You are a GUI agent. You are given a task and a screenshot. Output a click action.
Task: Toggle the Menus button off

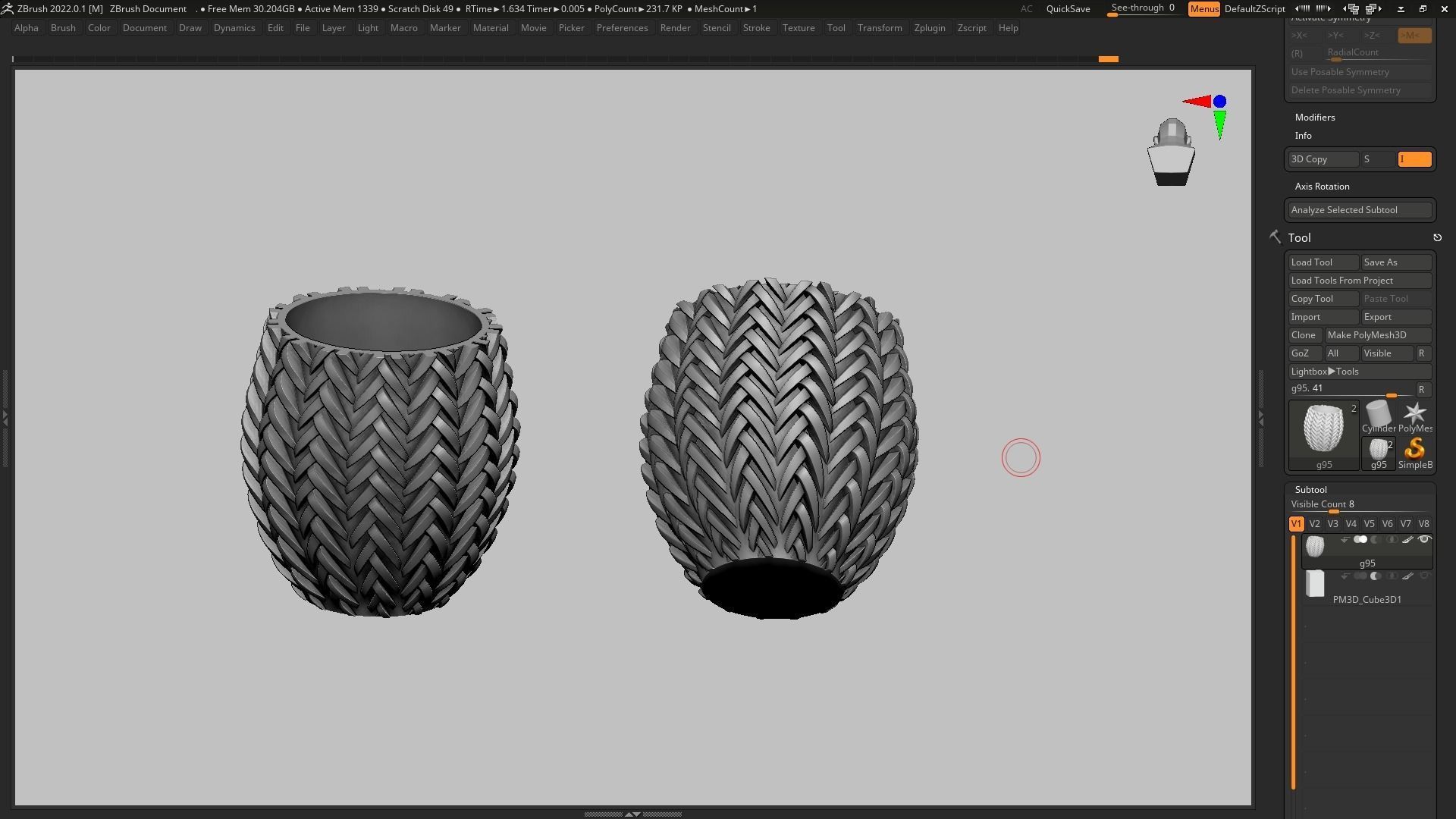pos(1203,9)
